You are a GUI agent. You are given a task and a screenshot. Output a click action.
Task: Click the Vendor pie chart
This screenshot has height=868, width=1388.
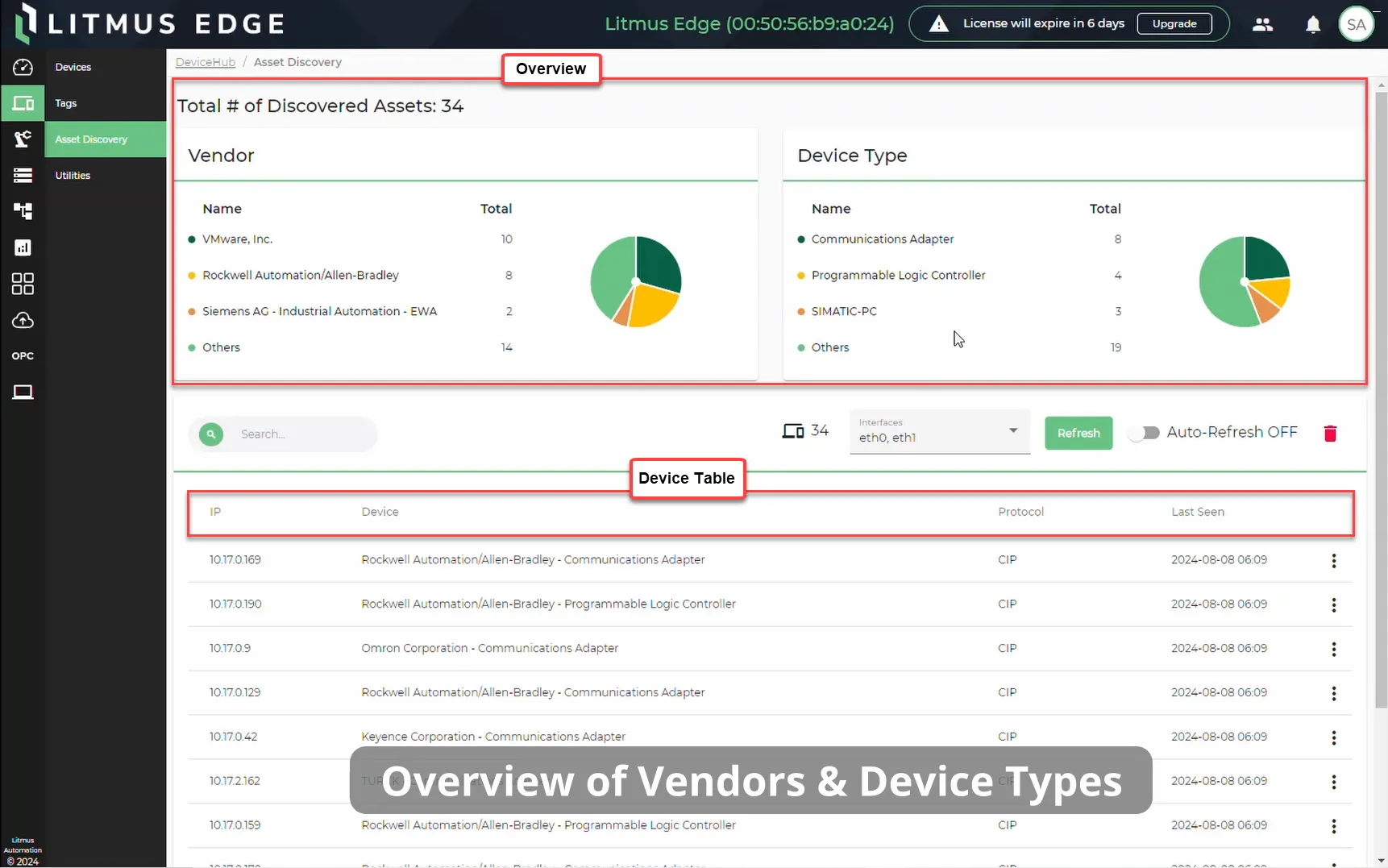(636, 281)
